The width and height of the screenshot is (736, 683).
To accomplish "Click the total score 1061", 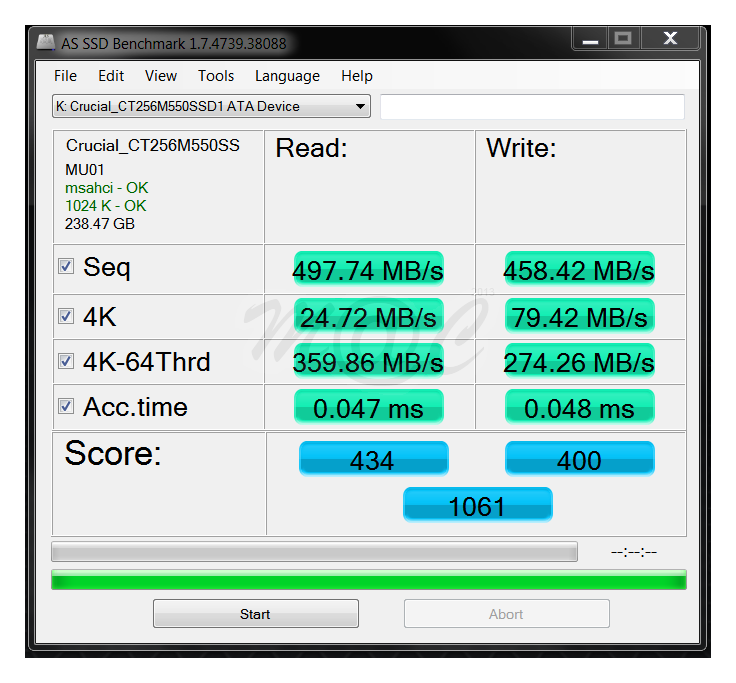I will point(478,505).
